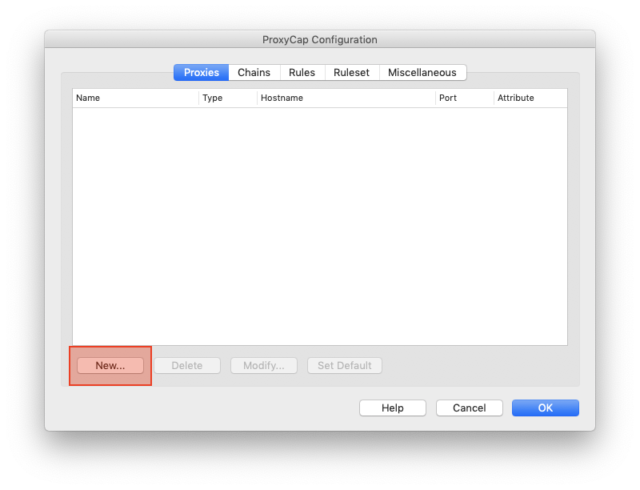The image size is (640, 490).
Task: Open the Rules tab
Action: (302, 72)
